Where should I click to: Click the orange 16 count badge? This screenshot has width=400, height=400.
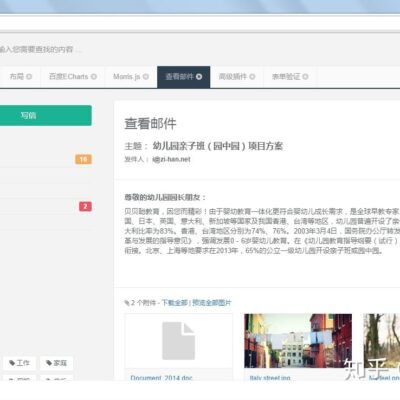(83, 159)
